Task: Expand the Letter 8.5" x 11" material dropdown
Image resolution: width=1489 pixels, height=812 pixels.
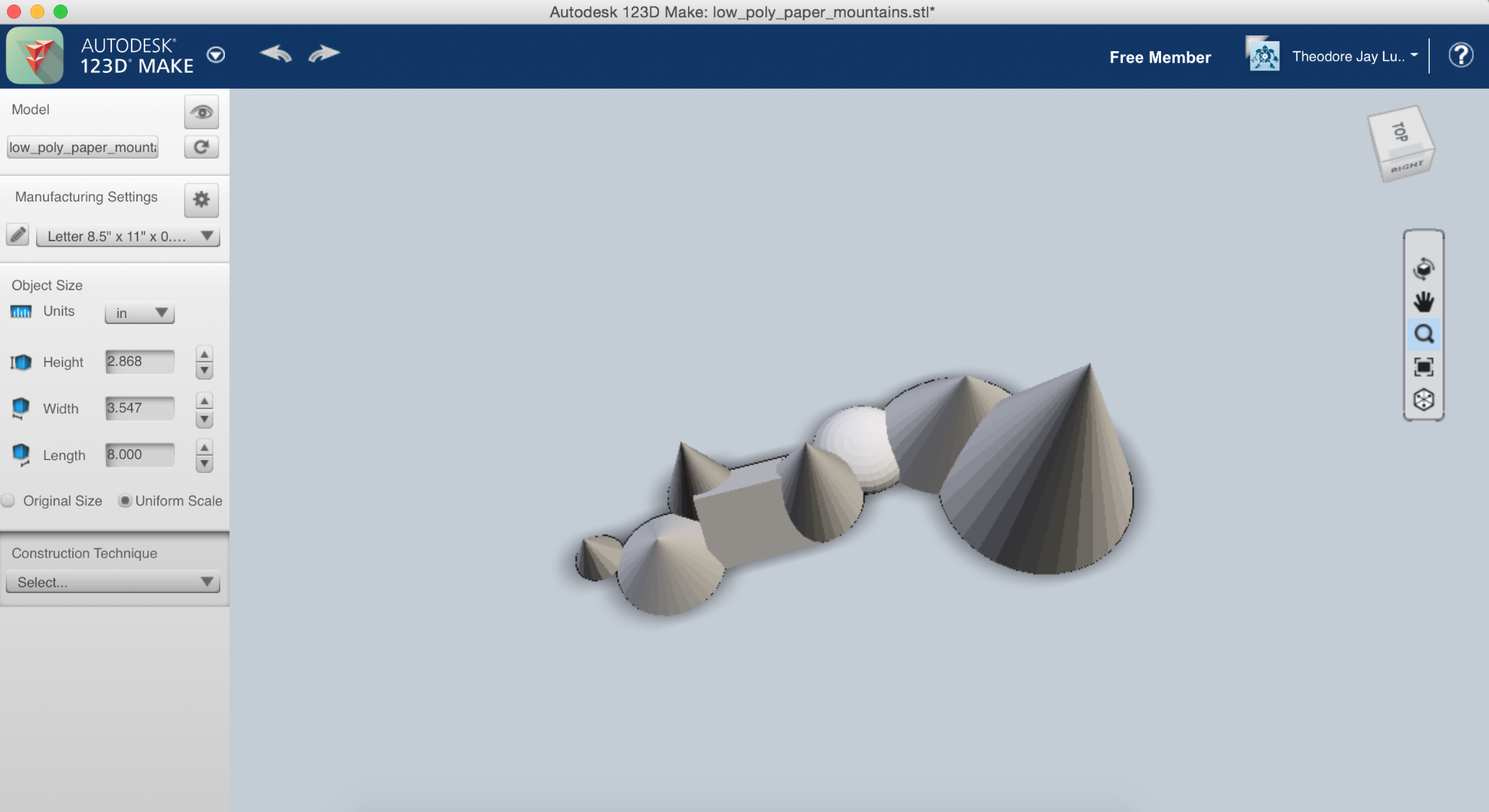Action: pos(128,236)
